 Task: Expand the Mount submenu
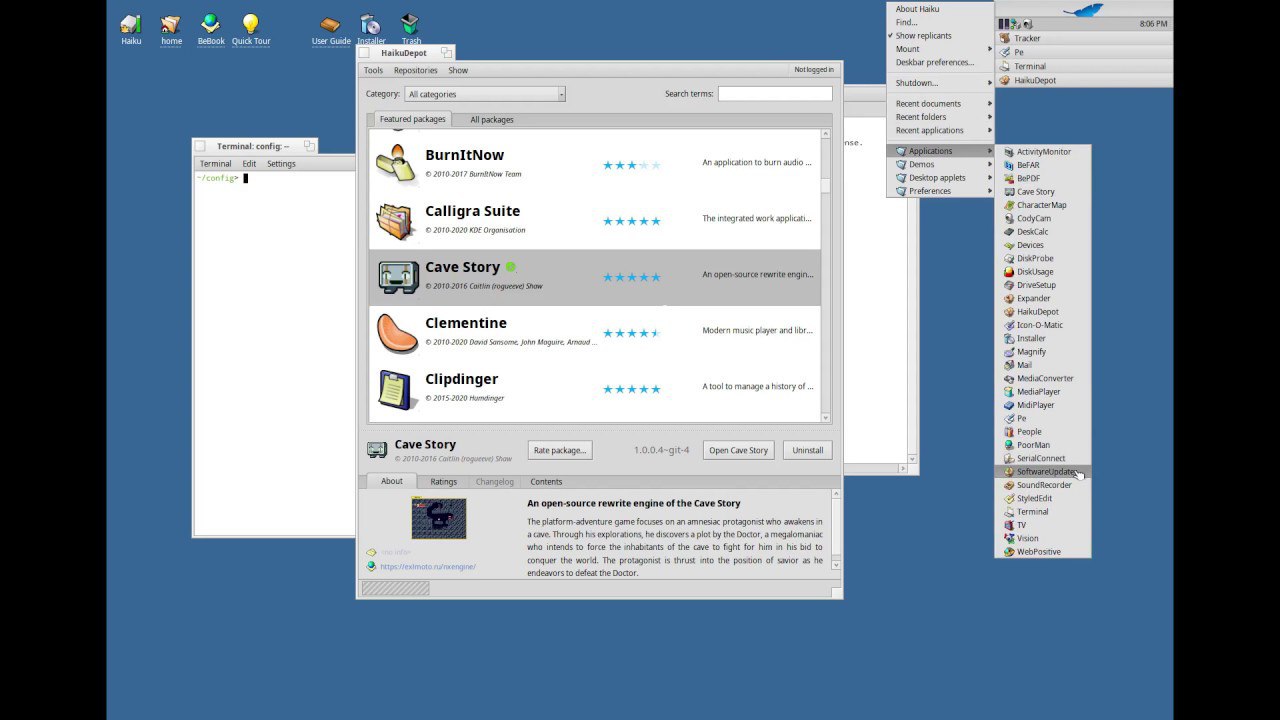940,49
